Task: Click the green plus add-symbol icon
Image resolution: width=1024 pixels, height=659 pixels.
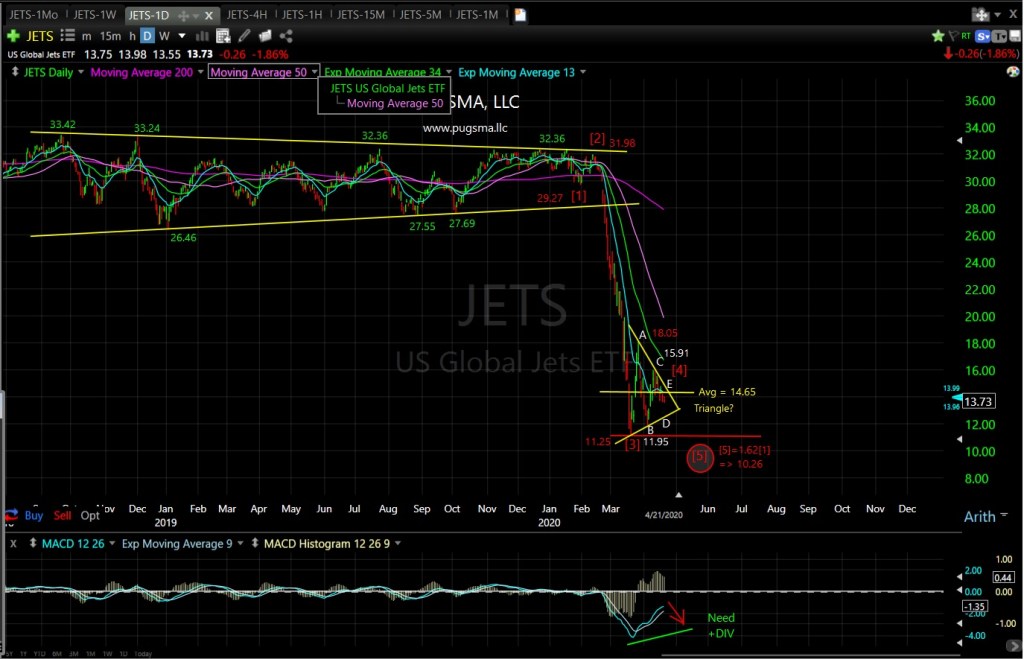Action: [13, 36]
